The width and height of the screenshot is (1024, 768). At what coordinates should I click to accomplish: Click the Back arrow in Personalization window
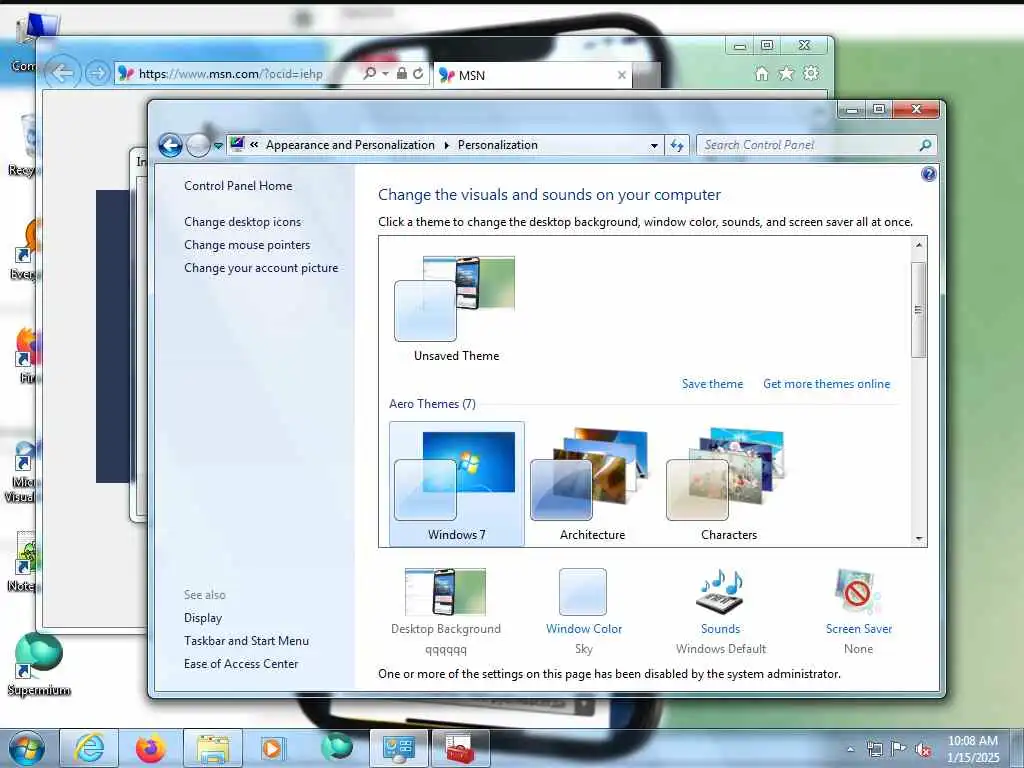170,145
